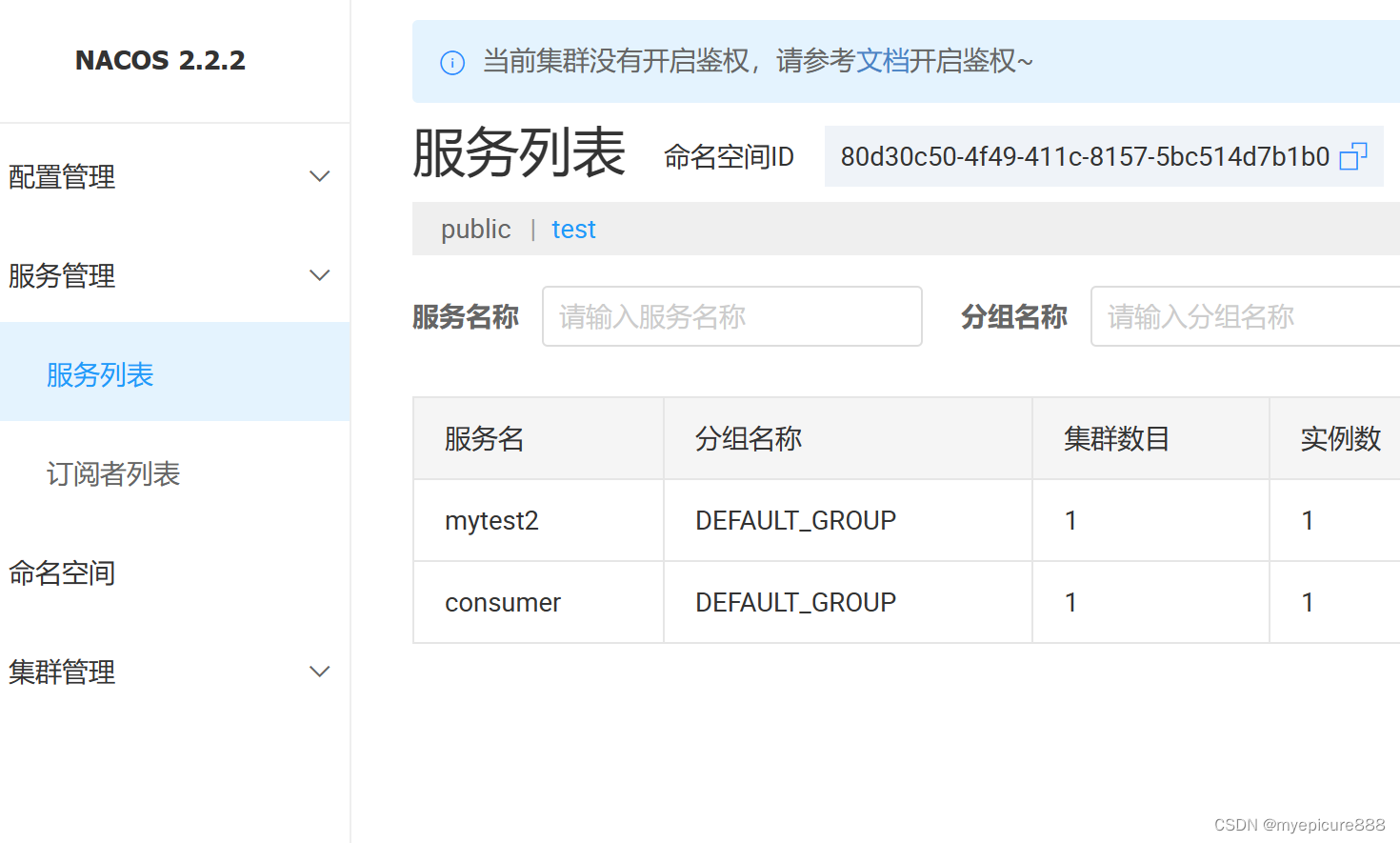Viewport: 1400px width, 843px height.
Task: Open the 订阅者列表 sidebar entry
Action: 112,473
